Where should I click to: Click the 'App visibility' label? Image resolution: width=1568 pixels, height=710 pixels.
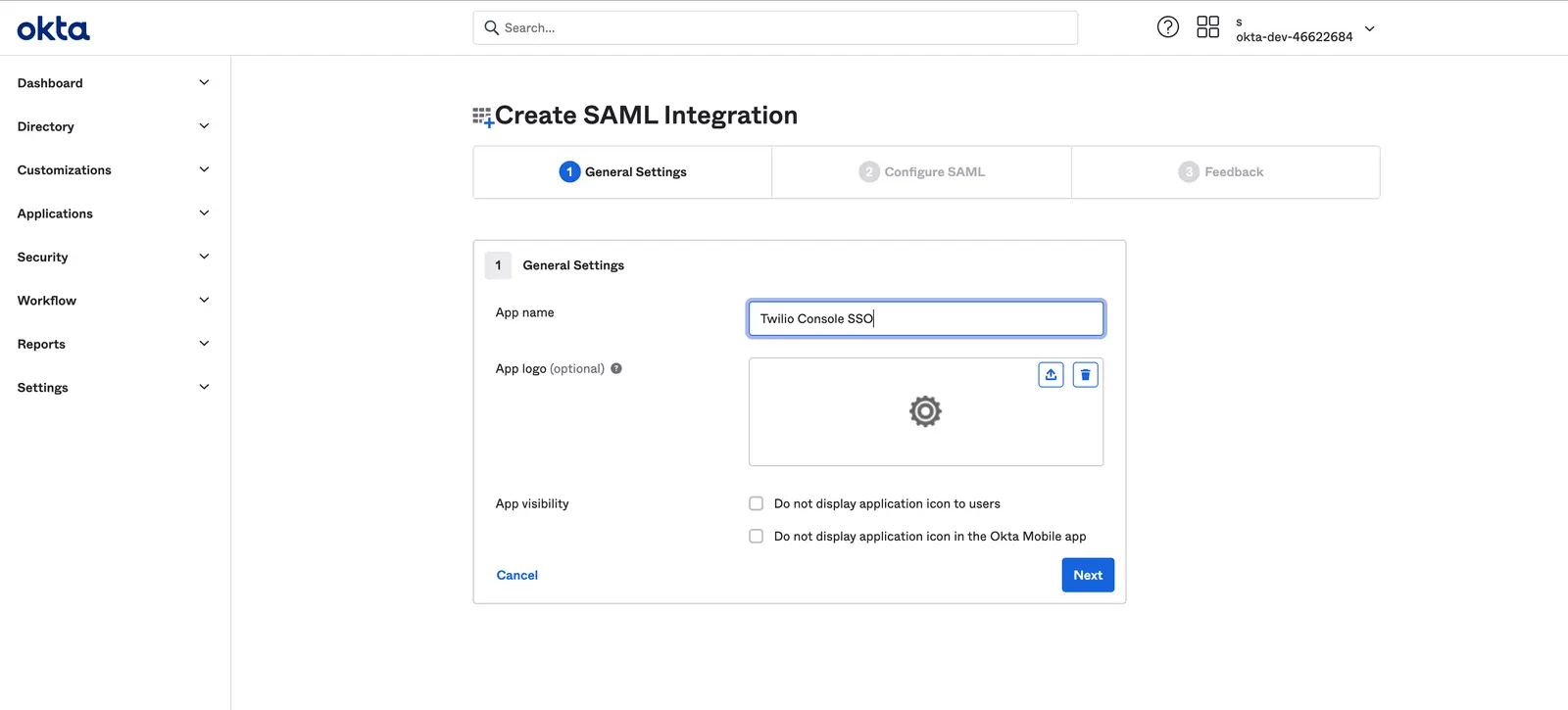532,503
